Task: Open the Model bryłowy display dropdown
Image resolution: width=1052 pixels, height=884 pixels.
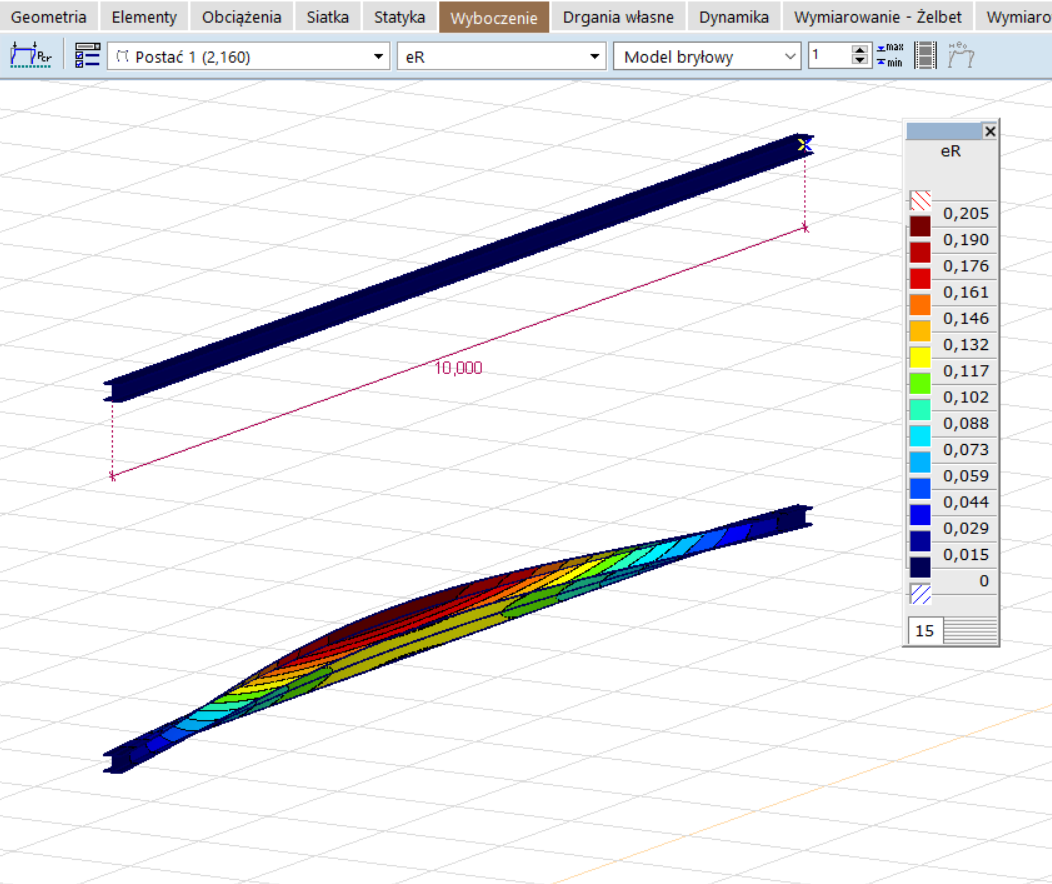Action: (x=707, y=57)
